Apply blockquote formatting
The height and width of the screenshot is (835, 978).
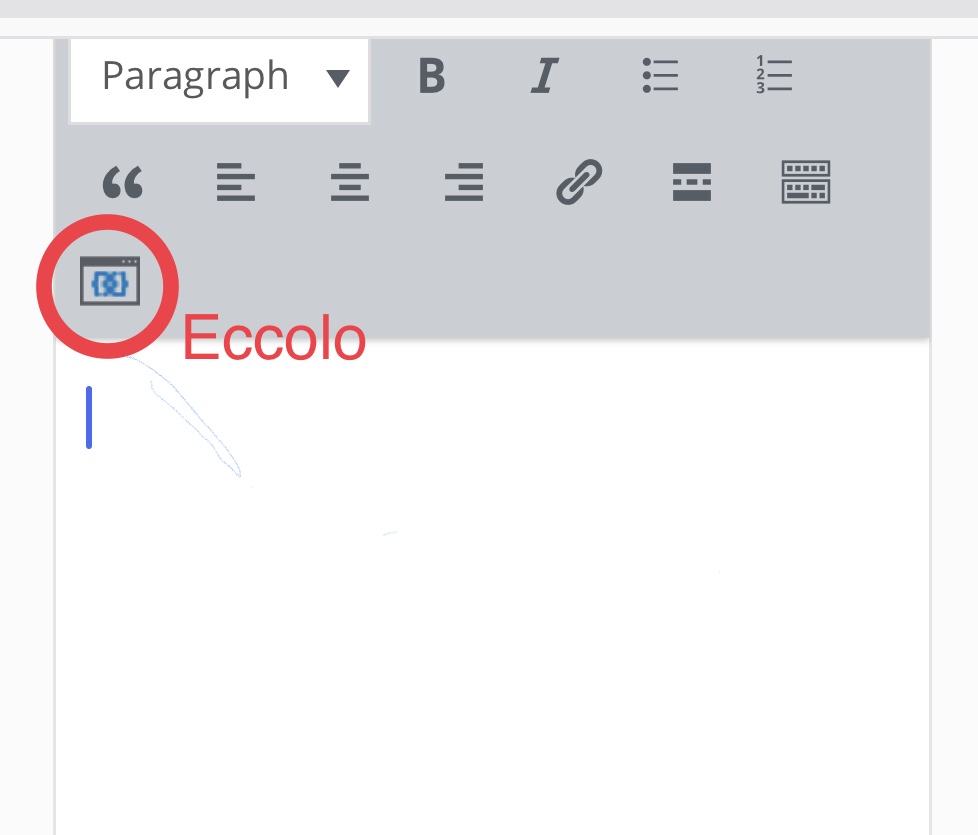[x=123, y=182]
